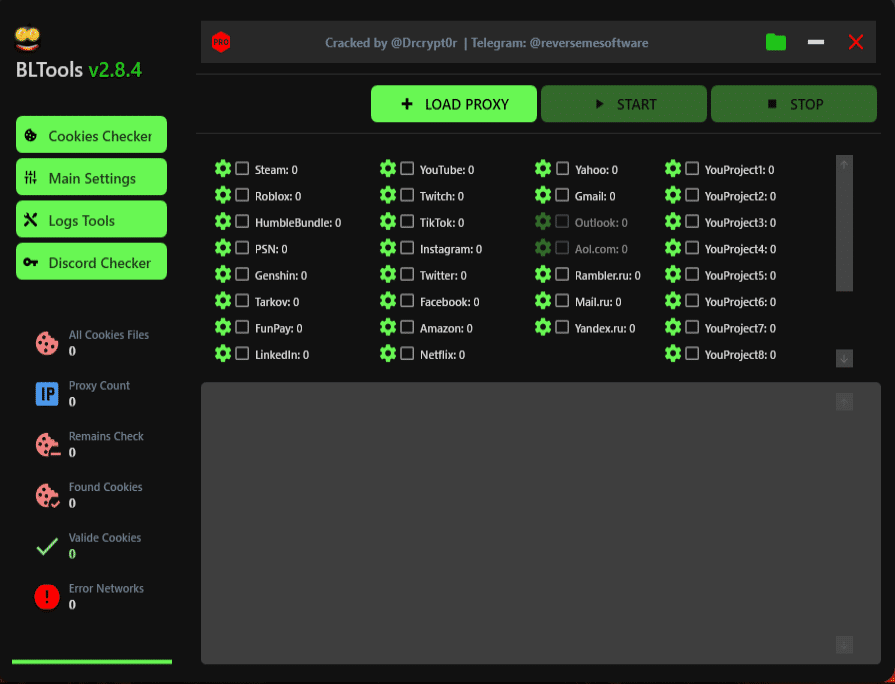
Task: Tick the Instagram checkbox
Action: 407,248
